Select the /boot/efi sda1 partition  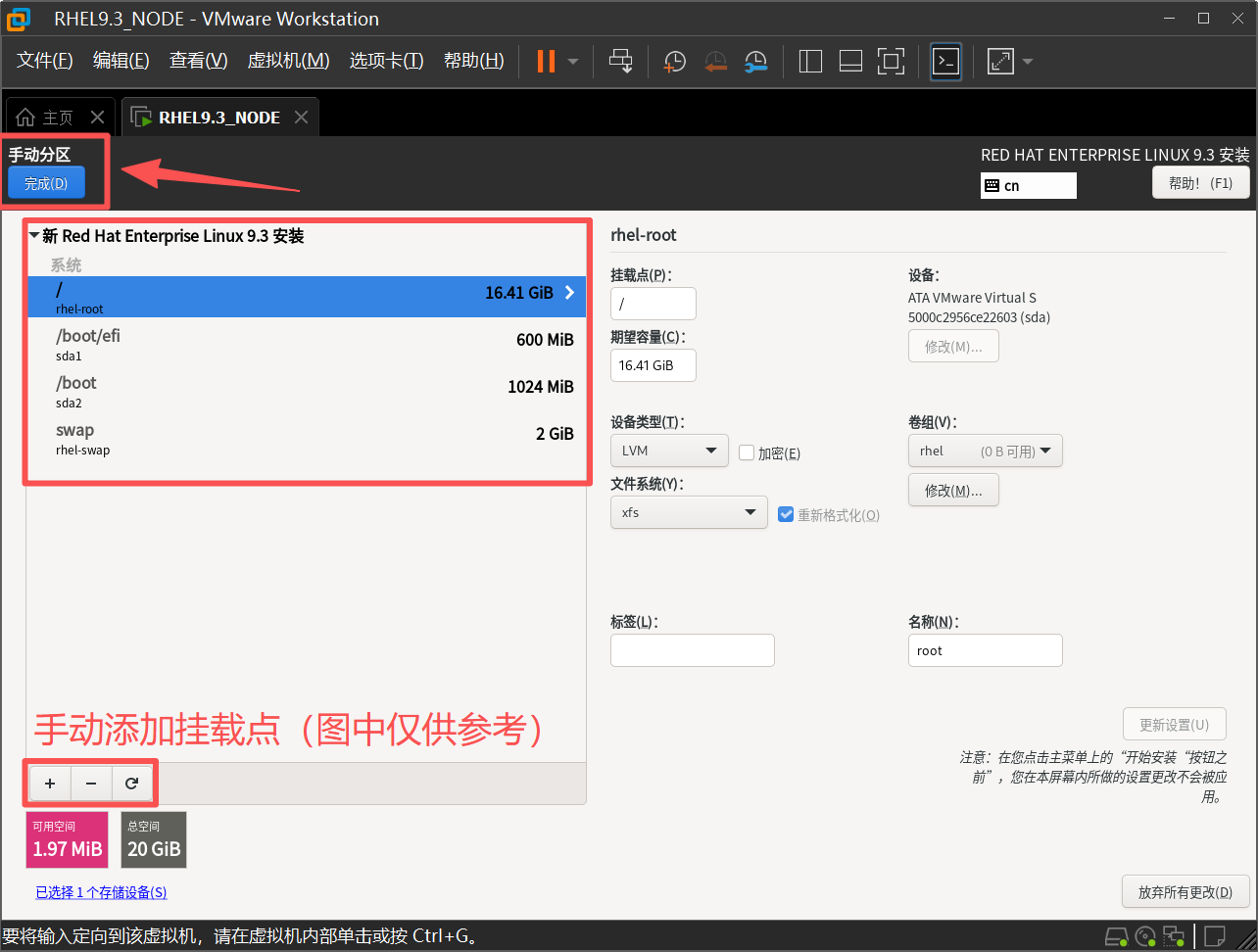(x=307, y=343)
